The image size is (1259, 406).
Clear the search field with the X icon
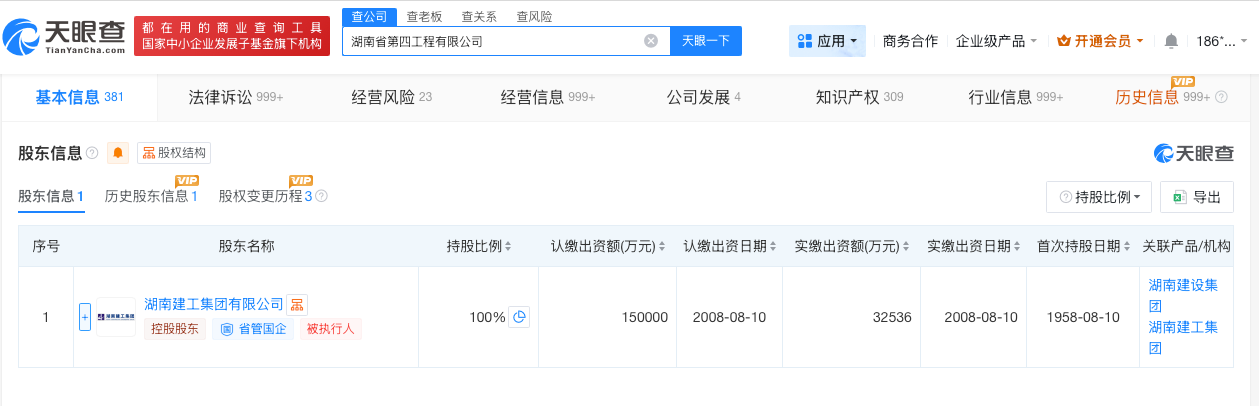click(x=651, y=41)
